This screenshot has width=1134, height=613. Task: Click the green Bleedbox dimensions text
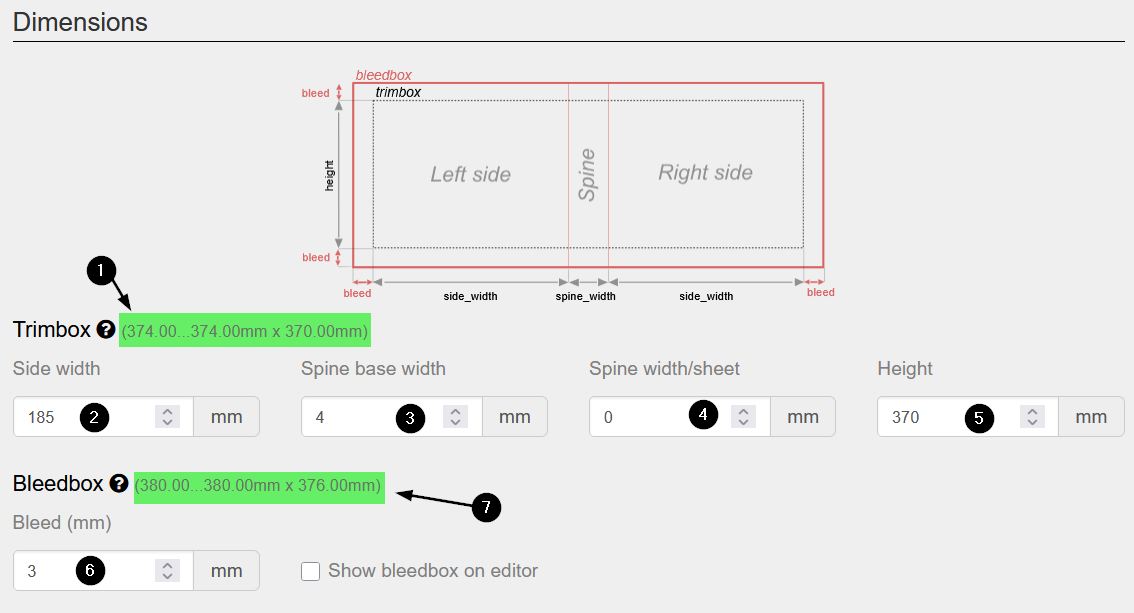click(258, 486)
